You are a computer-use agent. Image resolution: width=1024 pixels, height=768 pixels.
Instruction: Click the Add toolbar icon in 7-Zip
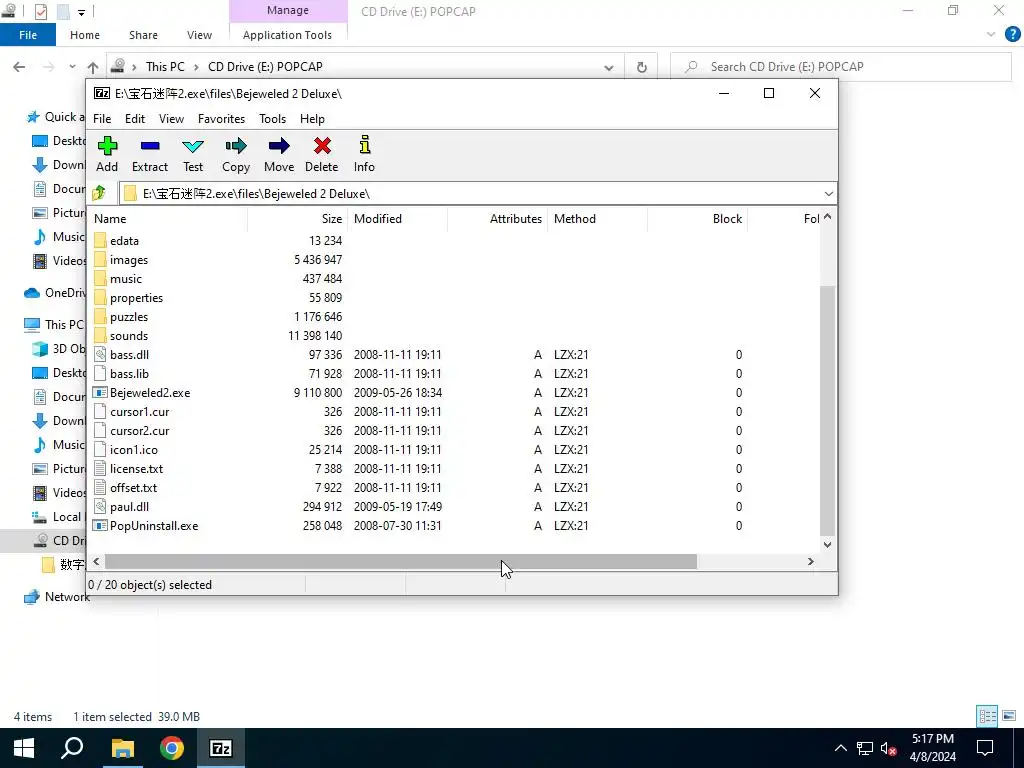pos(107,155)
